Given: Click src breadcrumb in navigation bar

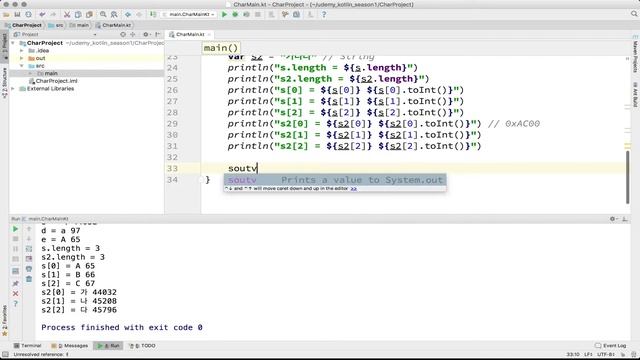Looking at the screenshot, I should pos(56,25).
